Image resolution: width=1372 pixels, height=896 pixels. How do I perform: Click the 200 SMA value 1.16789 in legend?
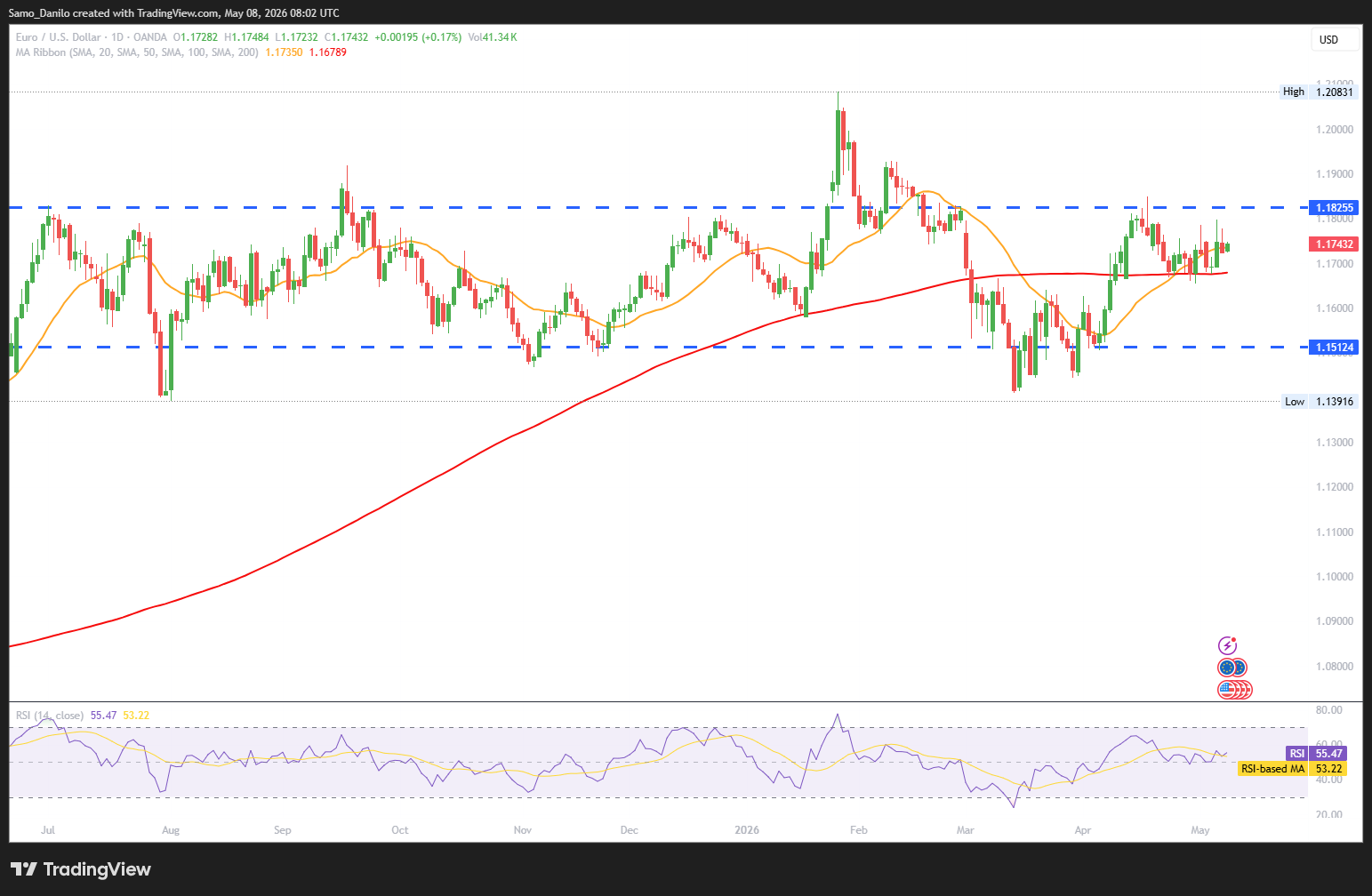pos(327,52)
